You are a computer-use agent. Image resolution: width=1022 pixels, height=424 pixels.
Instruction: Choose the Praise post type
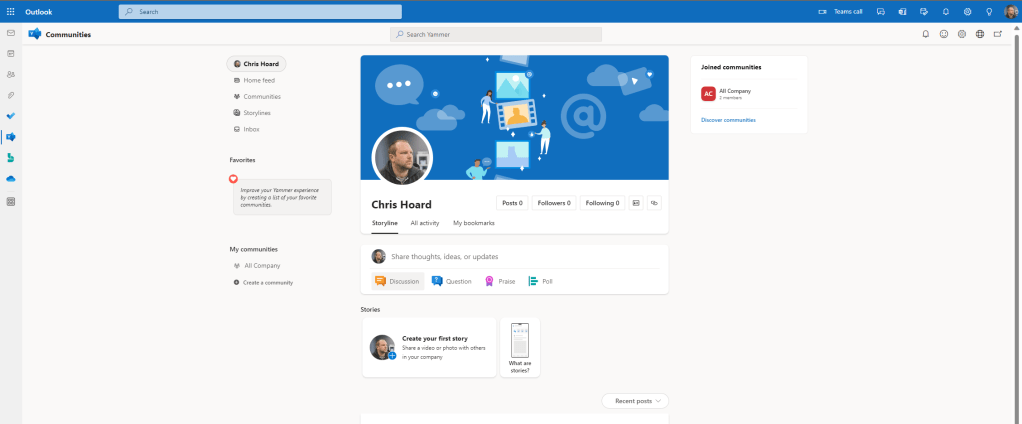point(500,281)
